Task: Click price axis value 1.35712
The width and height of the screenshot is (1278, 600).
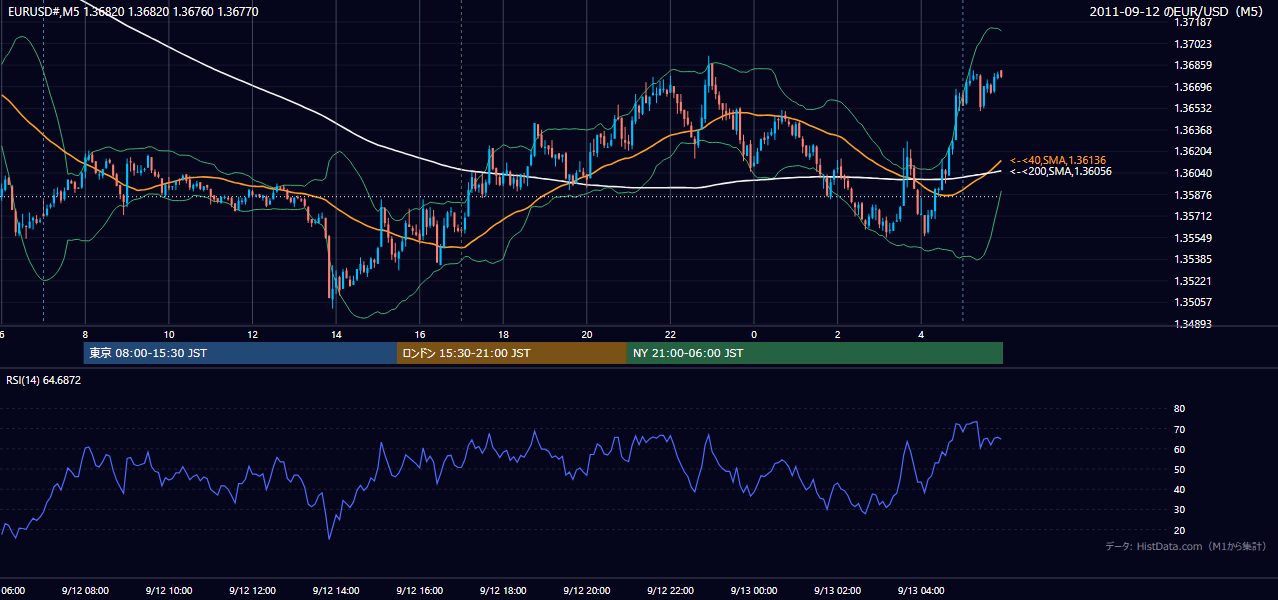Action: (x=1194, y=217)
